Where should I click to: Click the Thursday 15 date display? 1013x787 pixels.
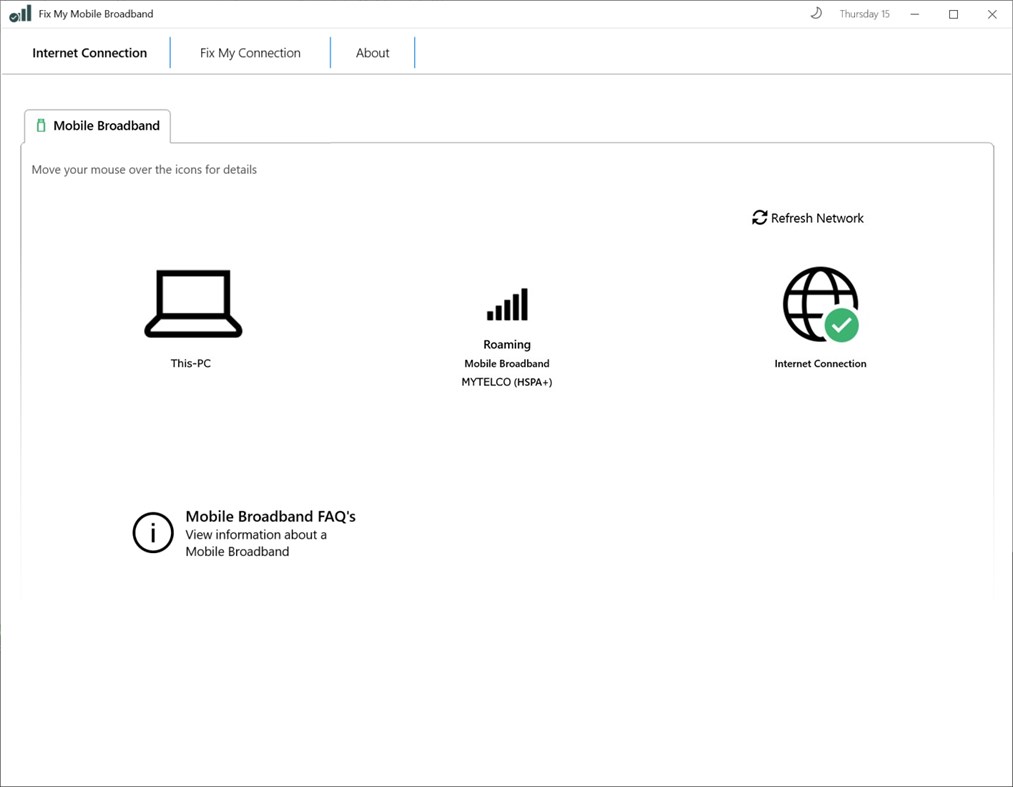click(864, 13)
